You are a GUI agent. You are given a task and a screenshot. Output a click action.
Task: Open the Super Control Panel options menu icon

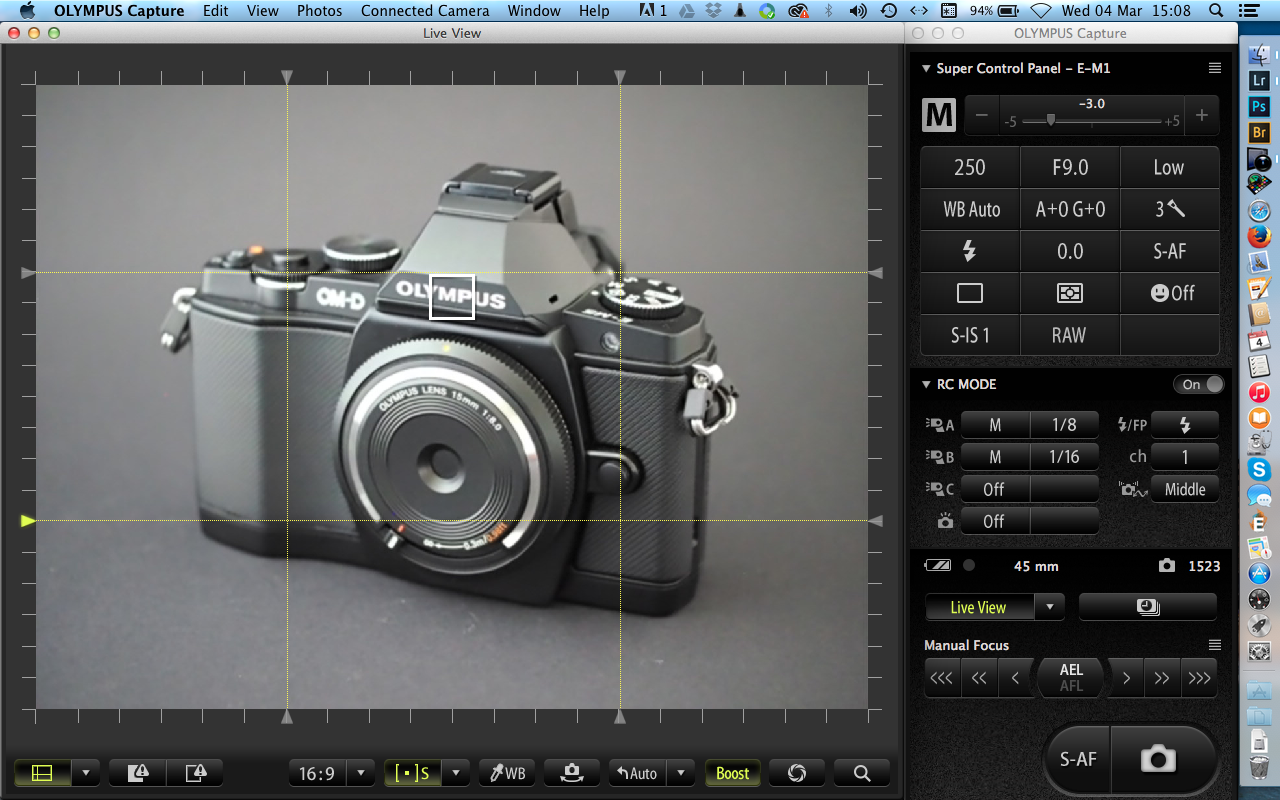pyautogui.click(x=1215, y=68)
